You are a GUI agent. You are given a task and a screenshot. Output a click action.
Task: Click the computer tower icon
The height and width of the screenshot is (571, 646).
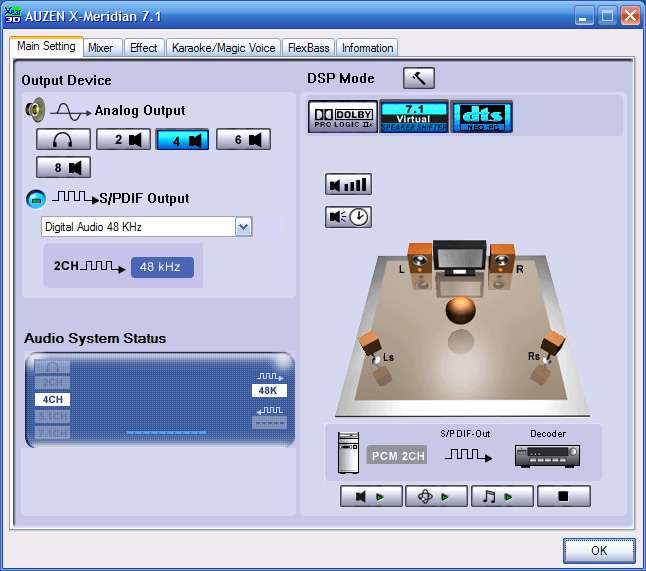pyautogui.click(x=348, y=452)
